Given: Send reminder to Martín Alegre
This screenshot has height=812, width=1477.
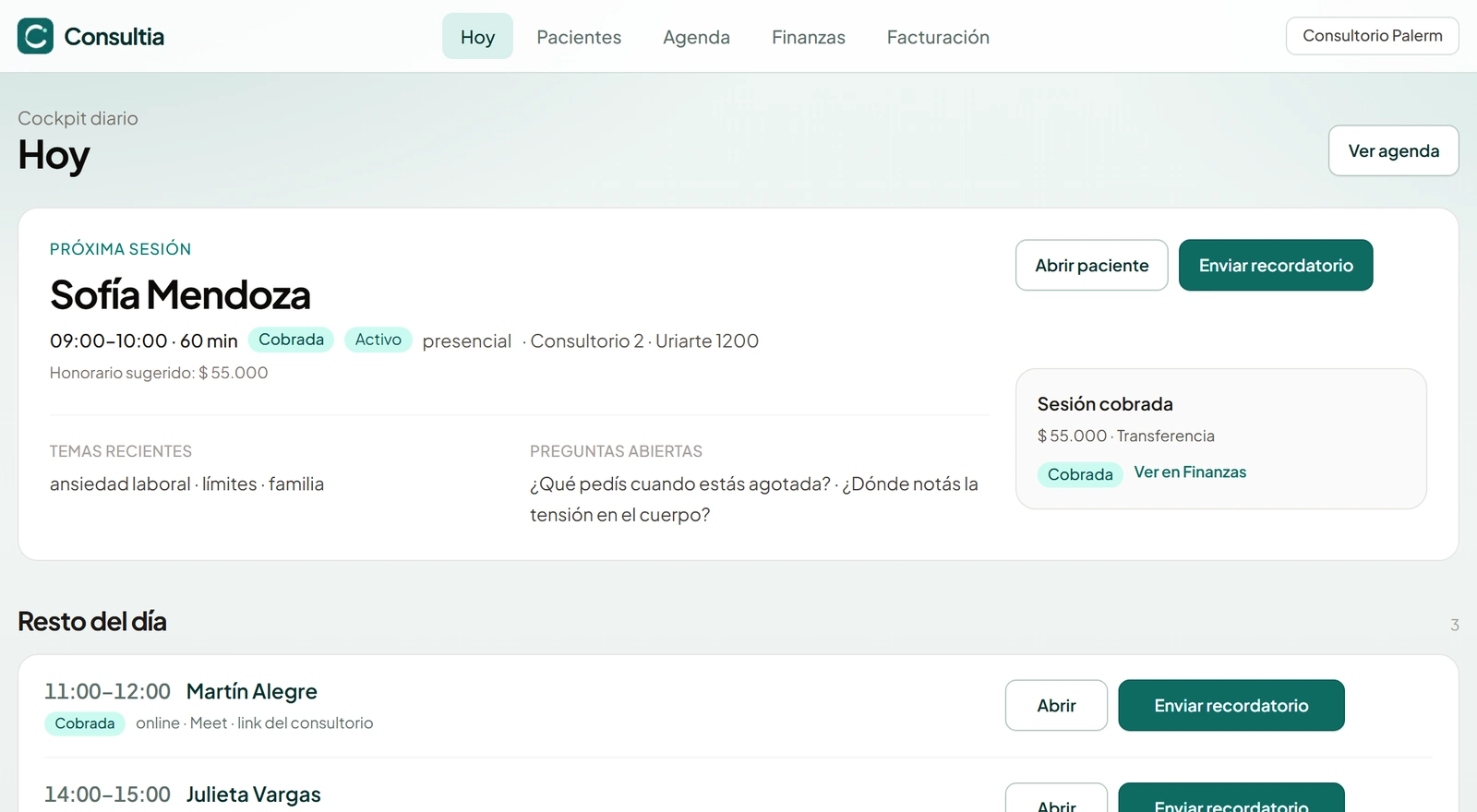Looking at the screenshot, I should tap(1231, 706).
